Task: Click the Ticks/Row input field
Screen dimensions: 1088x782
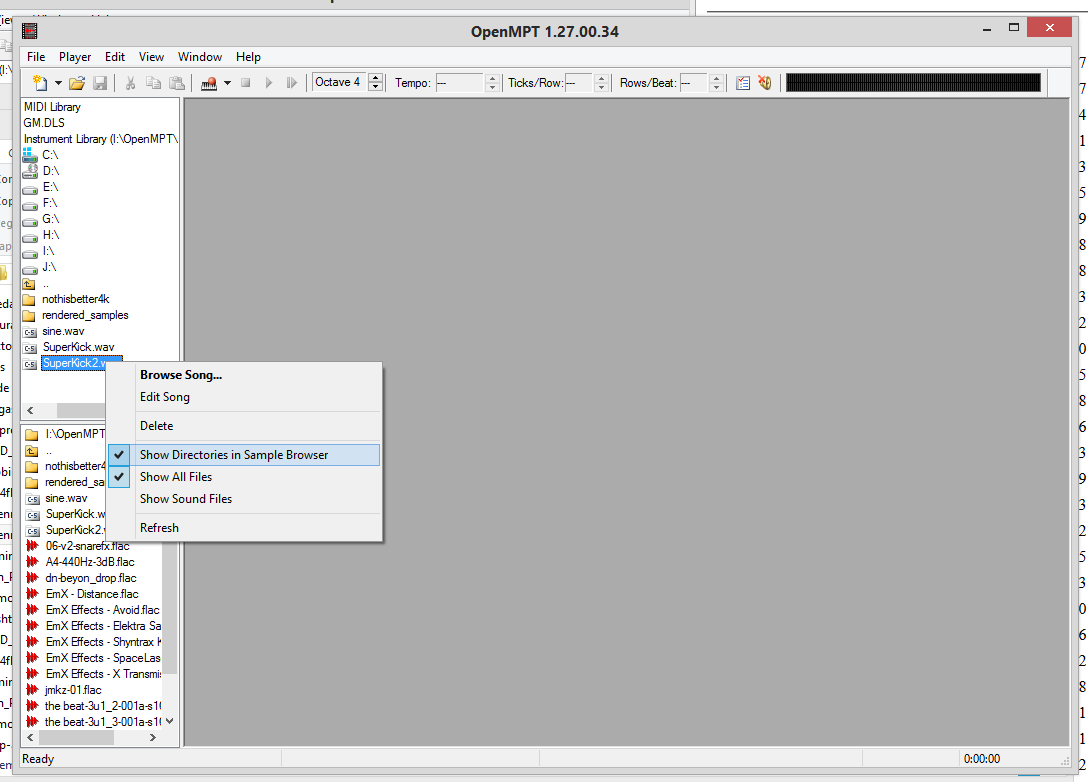Action: (579, 83)
